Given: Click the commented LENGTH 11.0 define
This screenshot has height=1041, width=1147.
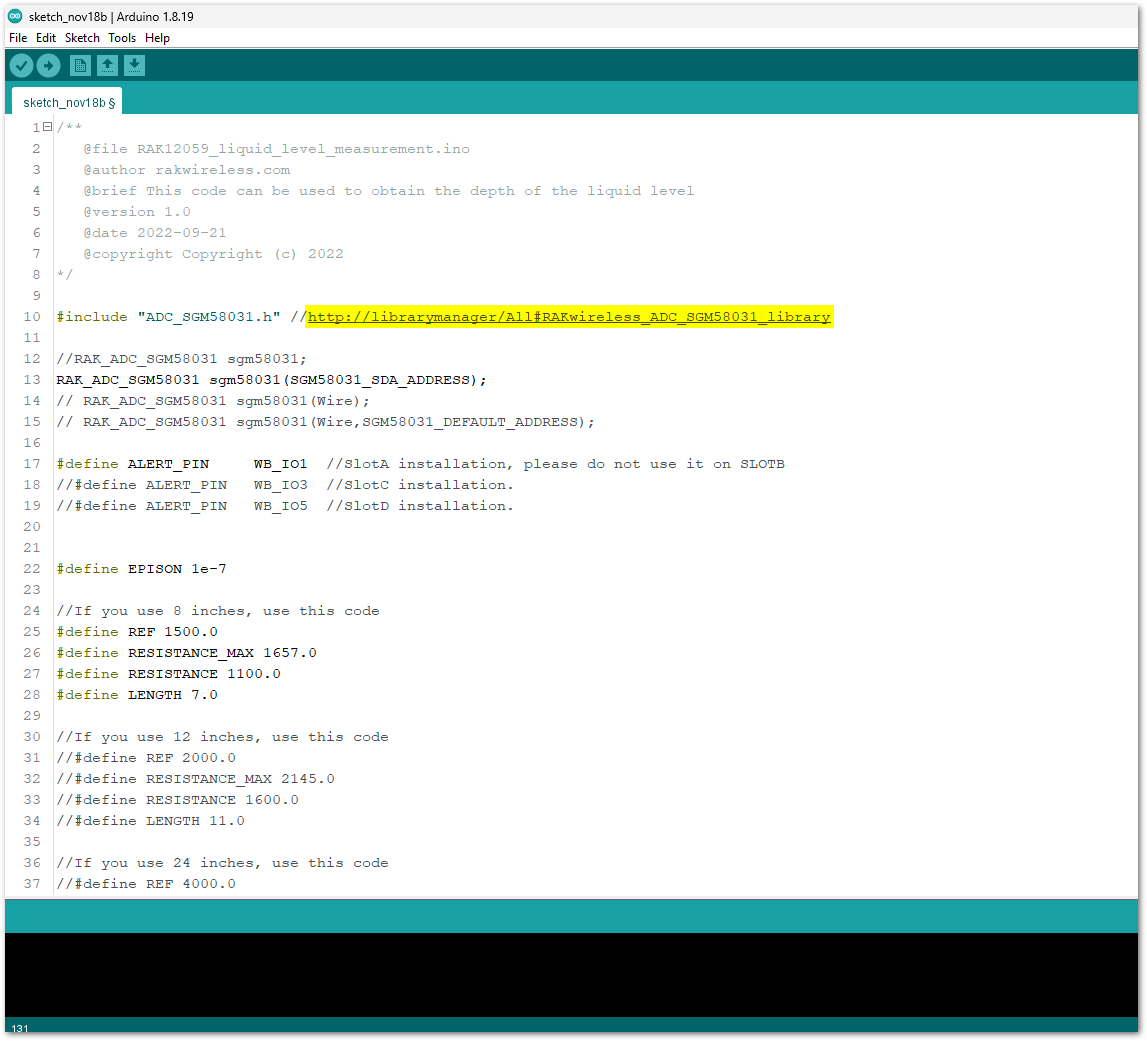Looking at the screenshot, I should point(150,821).
